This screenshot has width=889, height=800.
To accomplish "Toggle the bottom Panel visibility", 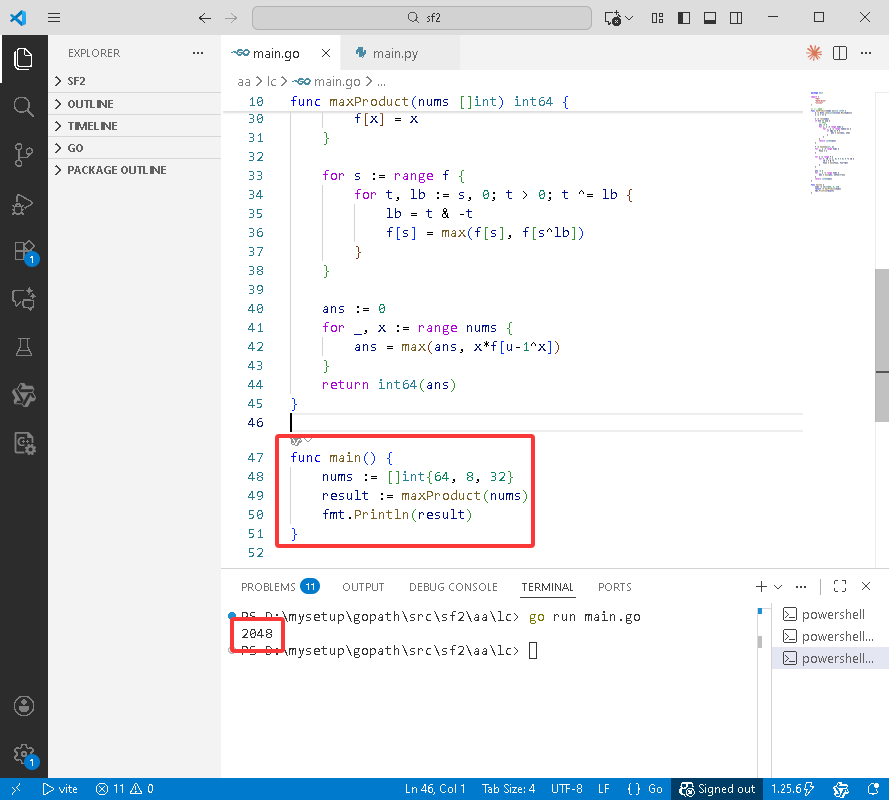I will point(710,18).
